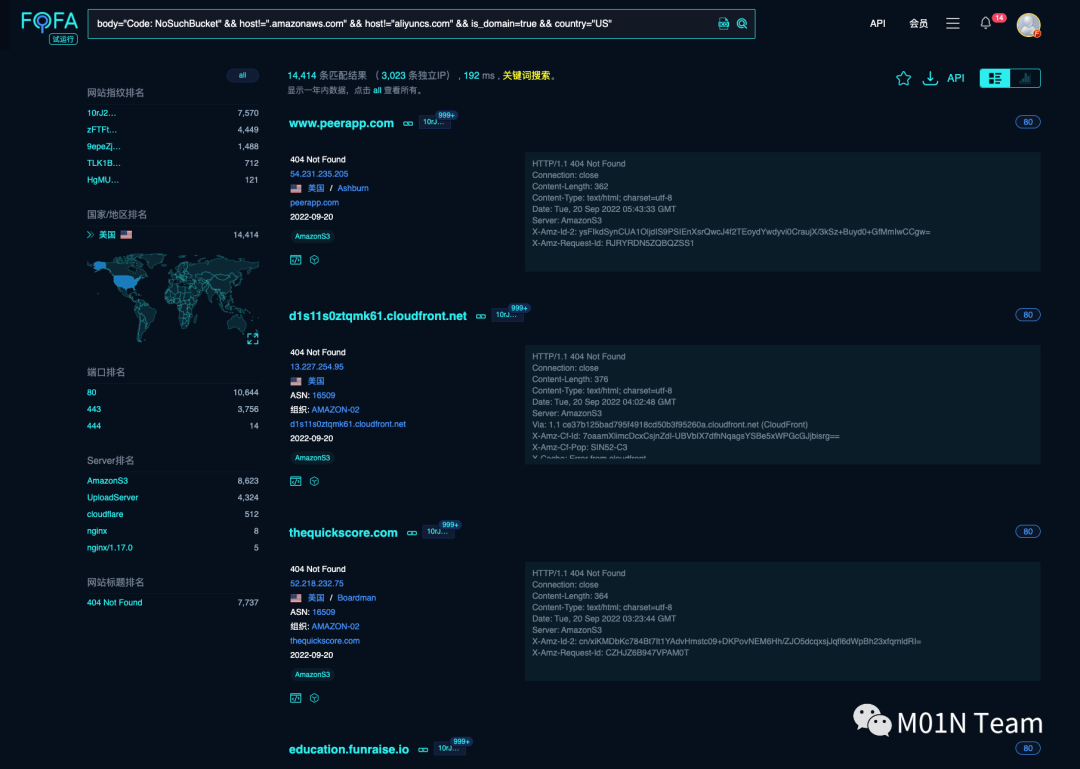
Task: Filter by port 444 in sidebar
Action: 94,426
